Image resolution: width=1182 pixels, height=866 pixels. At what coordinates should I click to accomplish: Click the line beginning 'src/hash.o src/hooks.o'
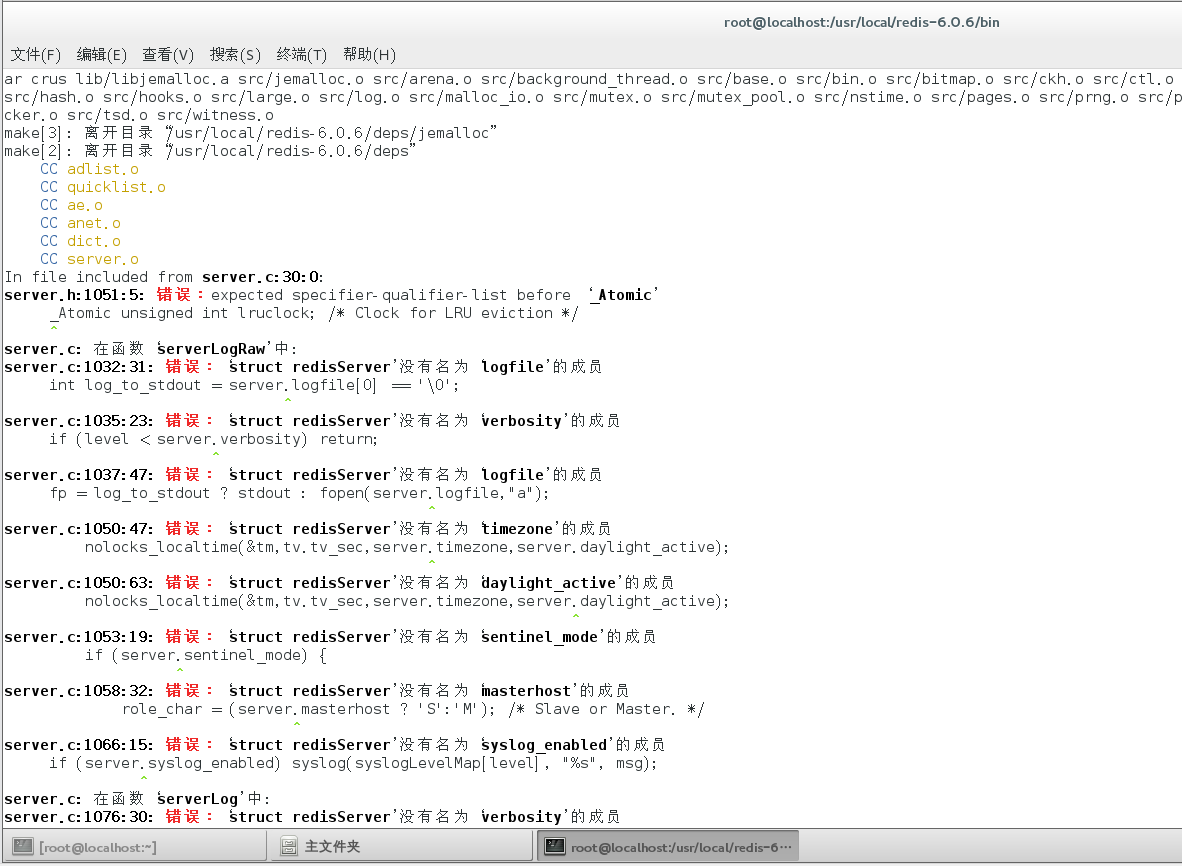tap(592, 97)
